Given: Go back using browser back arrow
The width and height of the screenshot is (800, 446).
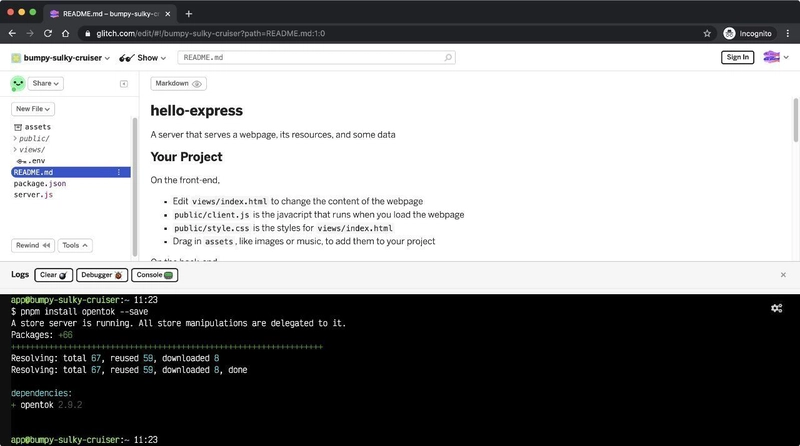Looking at the screenshot, I should pyautogui.click(x=12, y=33).
